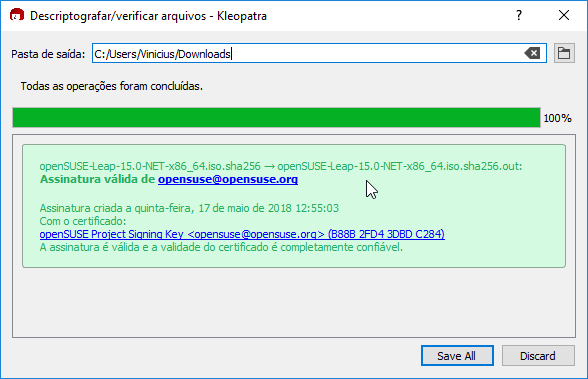588x379 pixels.
Task: Click the openSUSE-Leap-15.0-NET-x86_64.iso.sha256 file name line
Action: pos(281,166)
